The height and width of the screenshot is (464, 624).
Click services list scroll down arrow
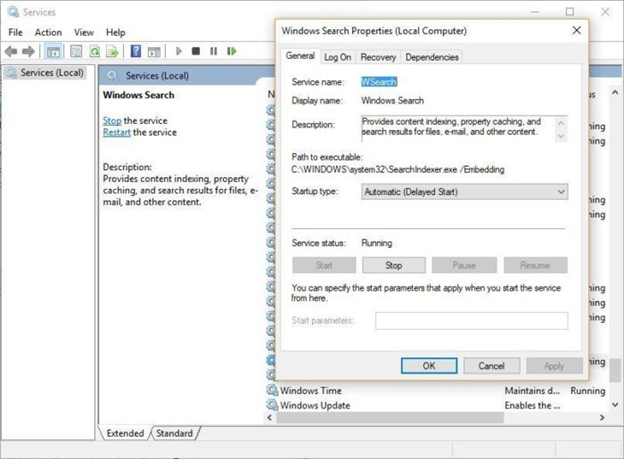pos(615,405)
